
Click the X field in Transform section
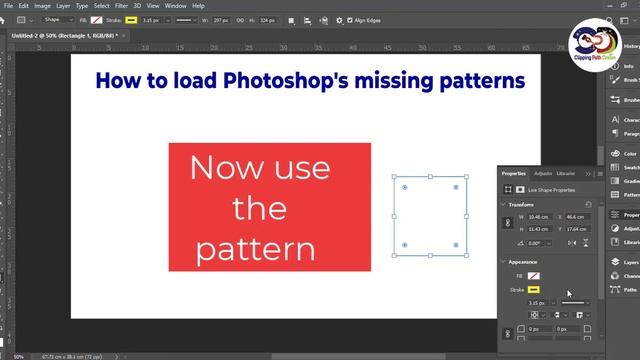tap(577, 217)
